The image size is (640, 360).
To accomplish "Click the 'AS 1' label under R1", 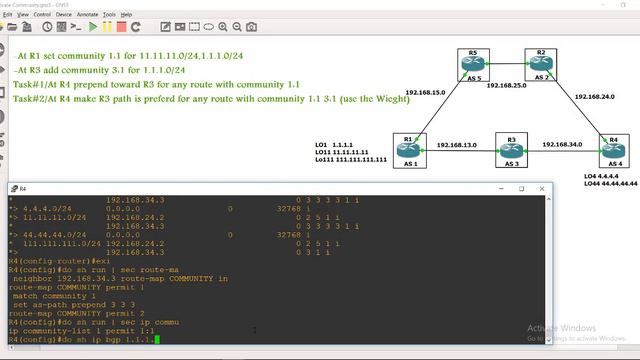I will click(x=410, y=164).
